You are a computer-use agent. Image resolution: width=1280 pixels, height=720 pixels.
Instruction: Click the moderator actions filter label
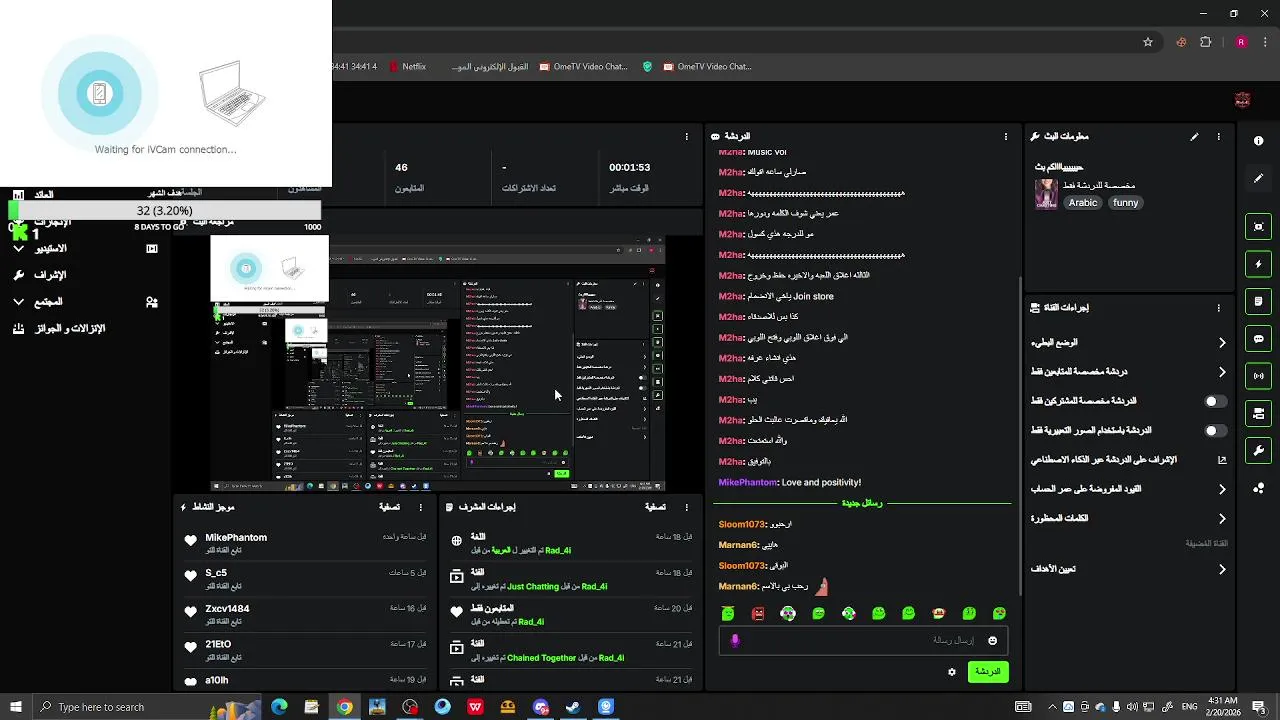click(655, 508)
